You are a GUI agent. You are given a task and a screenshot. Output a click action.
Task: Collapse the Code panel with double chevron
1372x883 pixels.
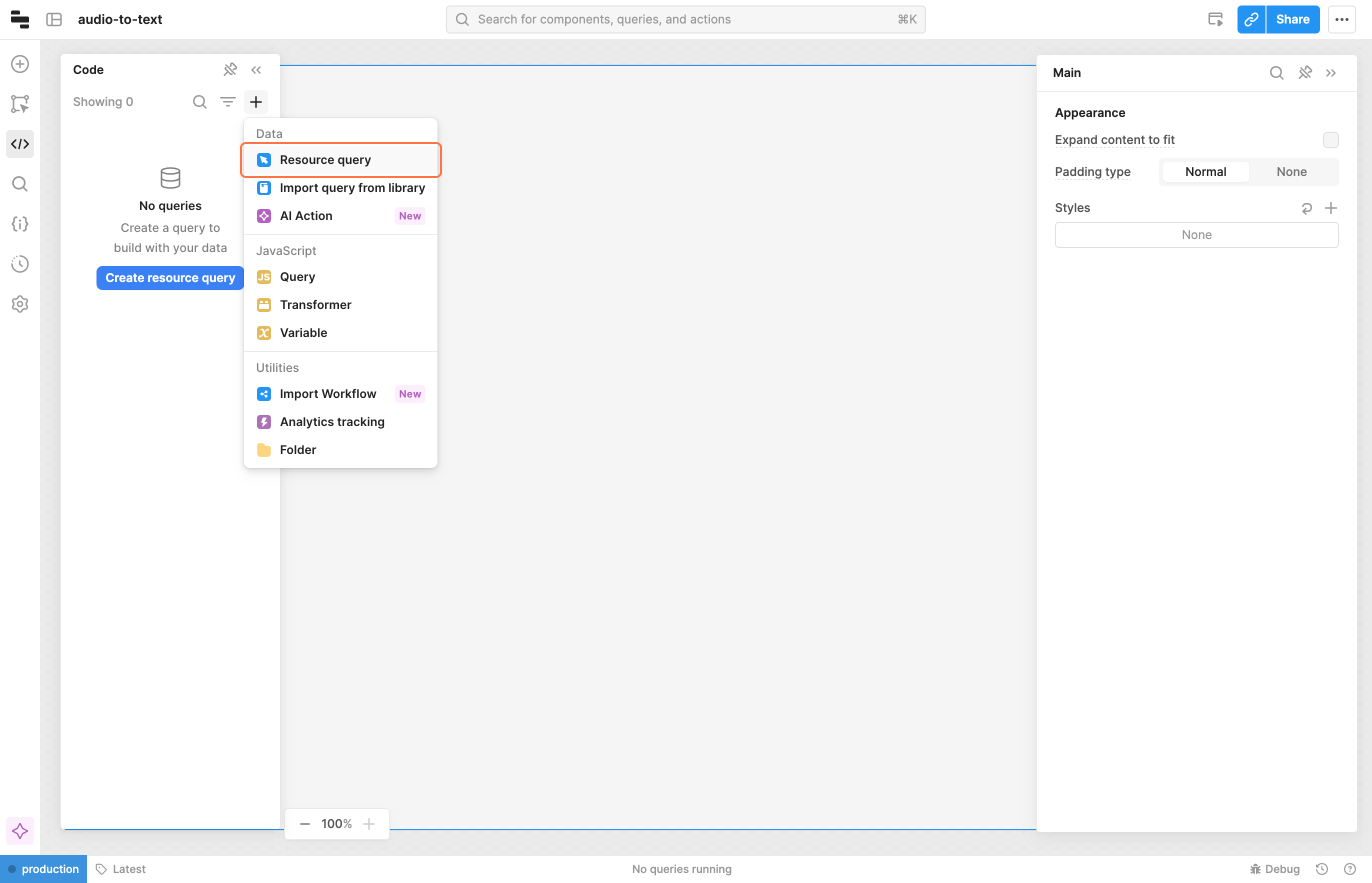[x=256, y=70]
